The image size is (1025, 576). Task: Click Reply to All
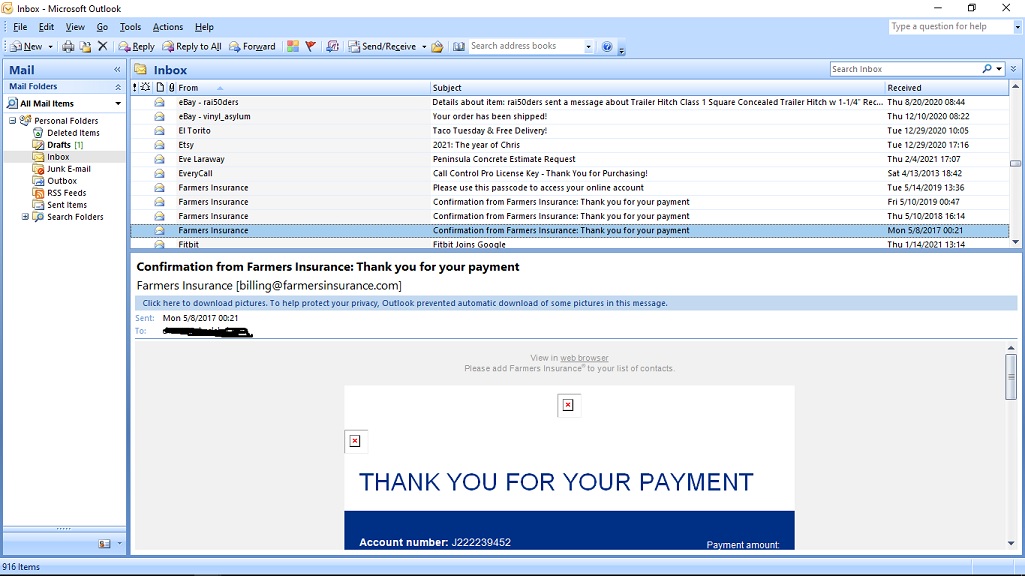[192, 46]
